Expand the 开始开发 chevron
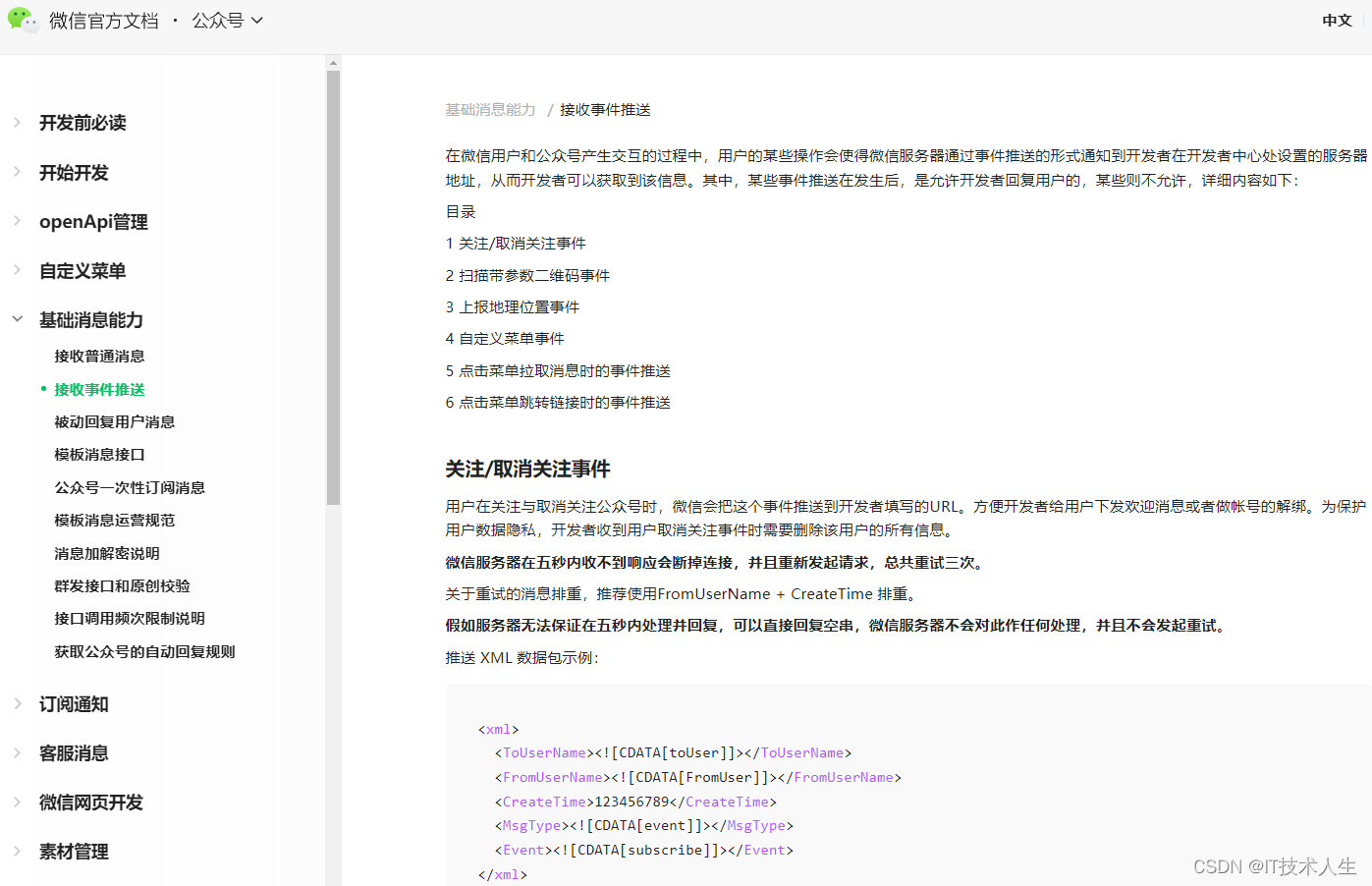Screen dimensions: 1372x886 [17, 172]
